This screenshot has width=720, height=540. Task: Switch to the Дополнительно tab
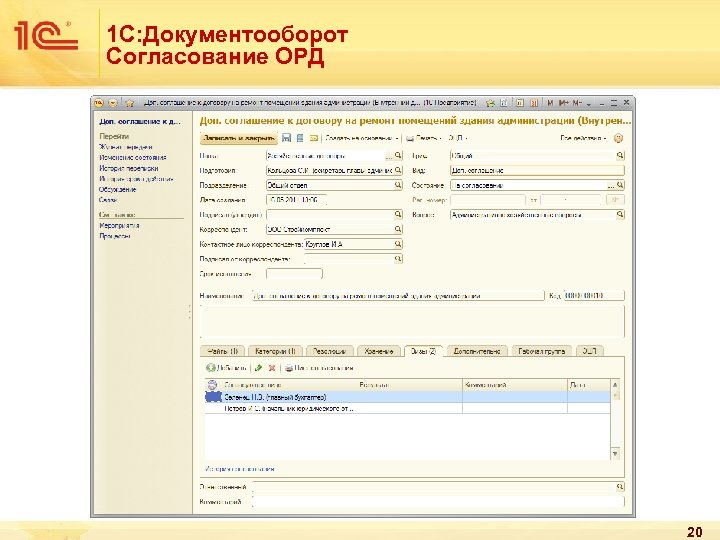477,351
